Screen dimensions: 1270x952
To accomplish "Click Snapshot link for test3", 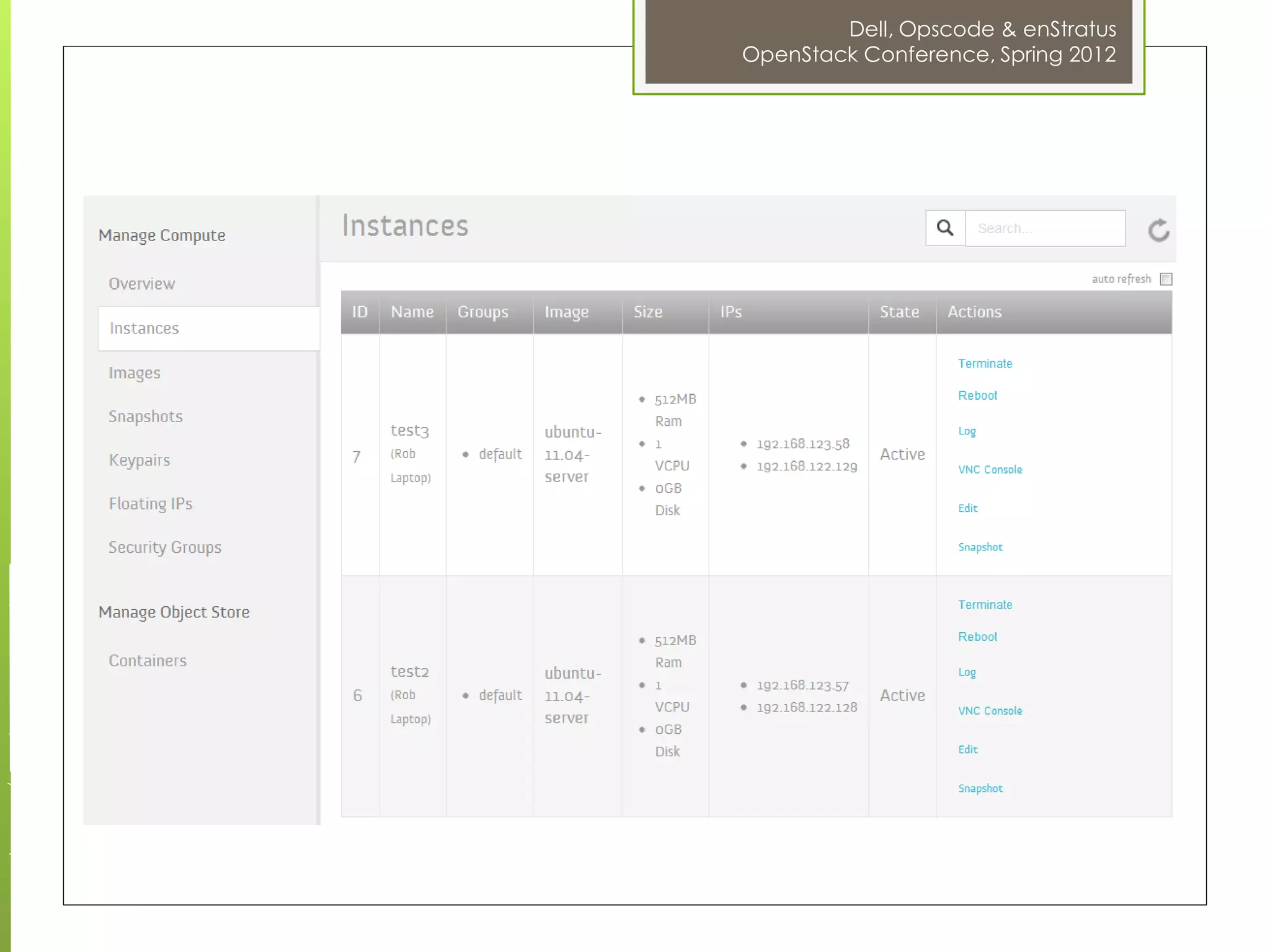I will pos(980,547).
